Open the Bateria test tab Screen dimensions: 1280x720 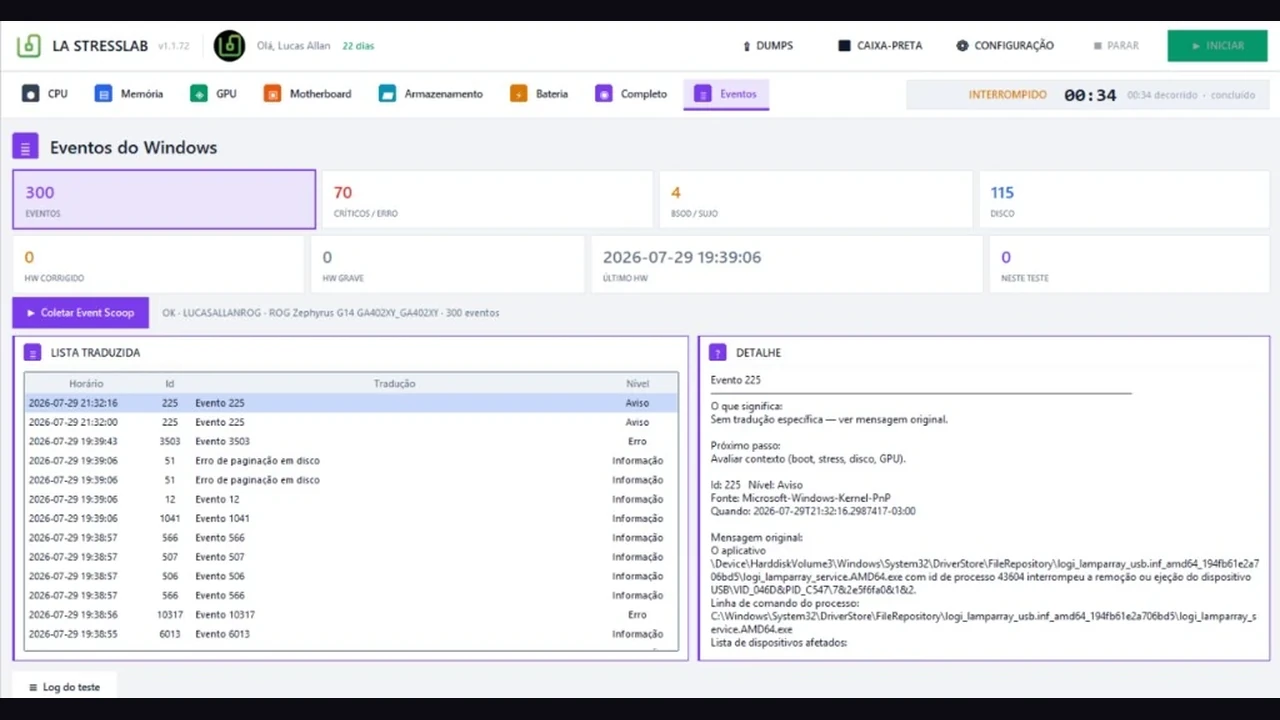point(539,94)
